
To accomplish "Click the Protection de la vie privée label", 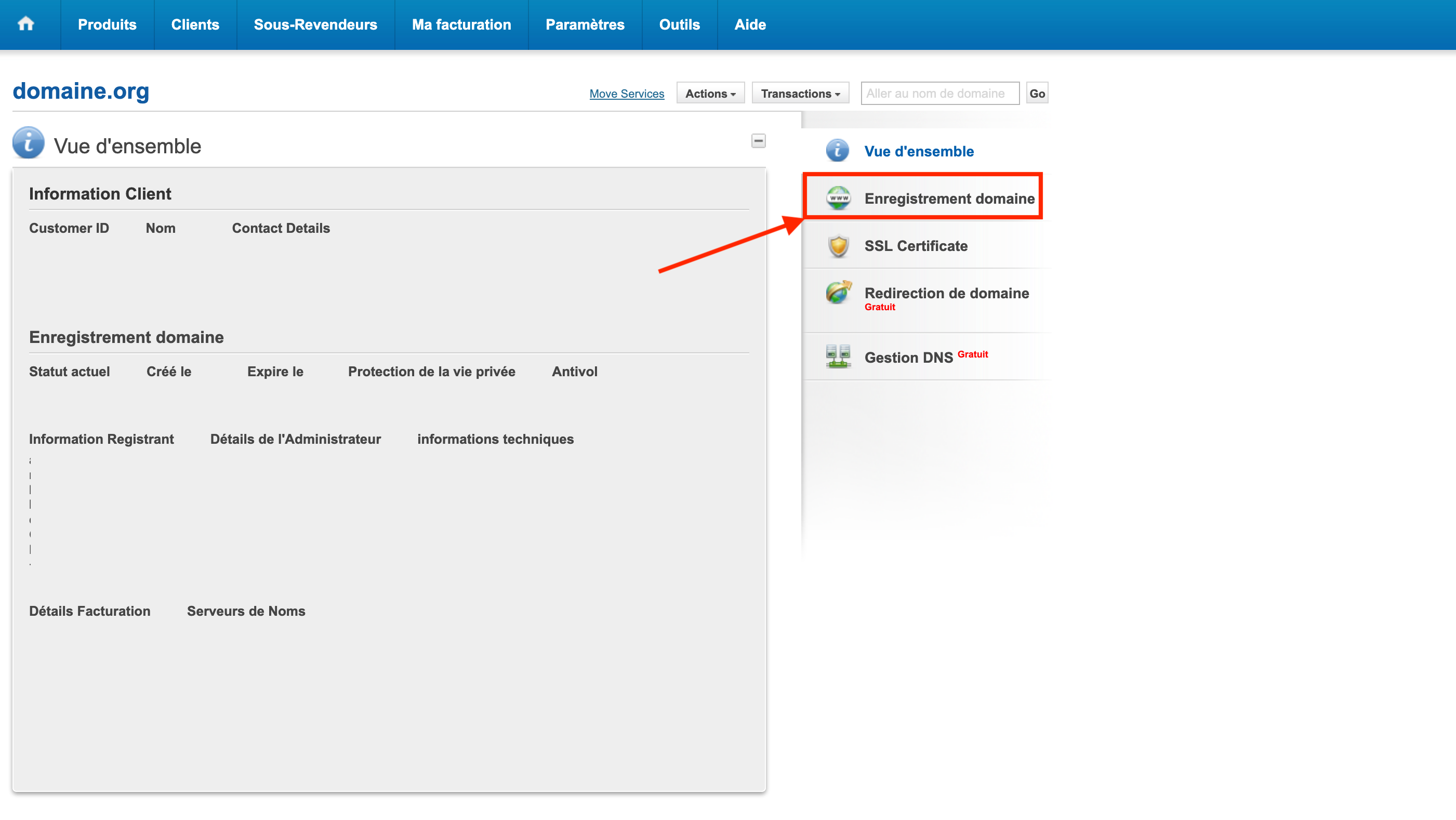I will [x=432, y=372].
